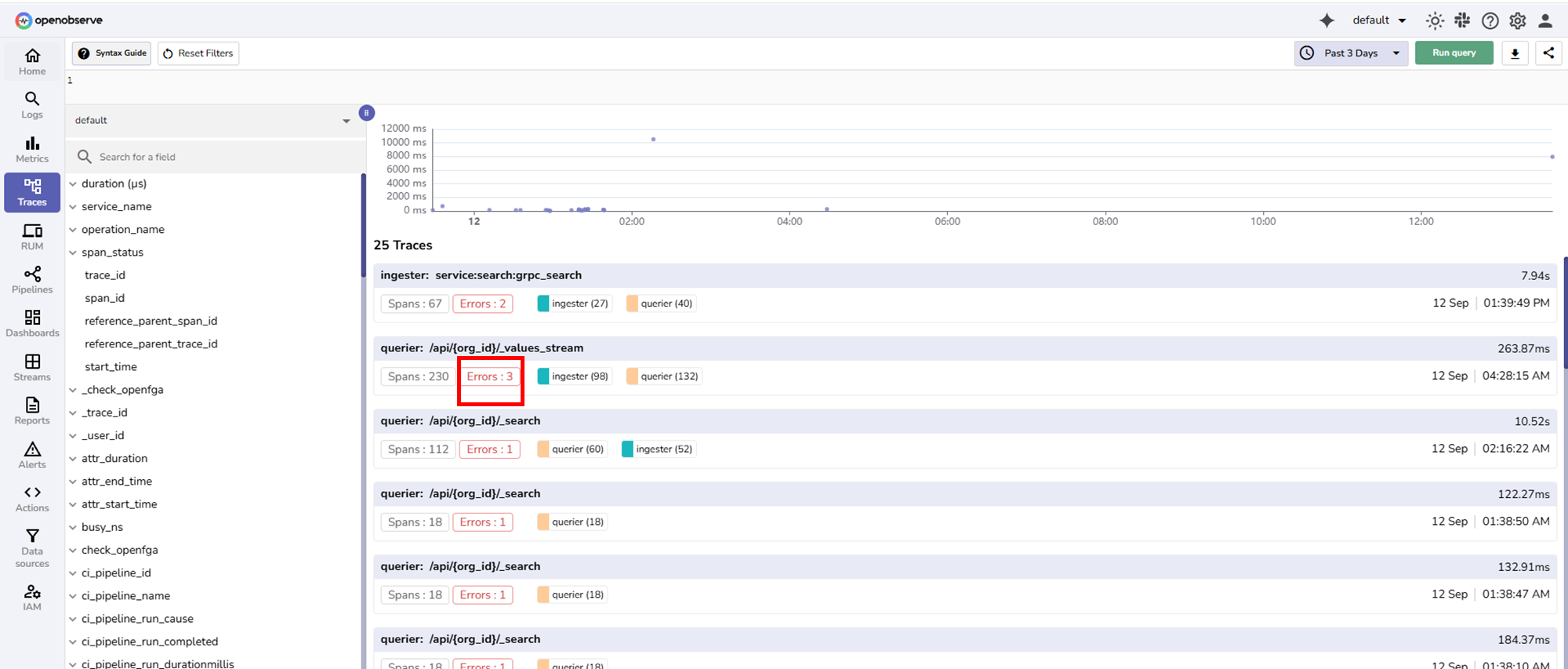Open the help question mark icon
The image size is (1568, 669).
(x=1490, y=20)
